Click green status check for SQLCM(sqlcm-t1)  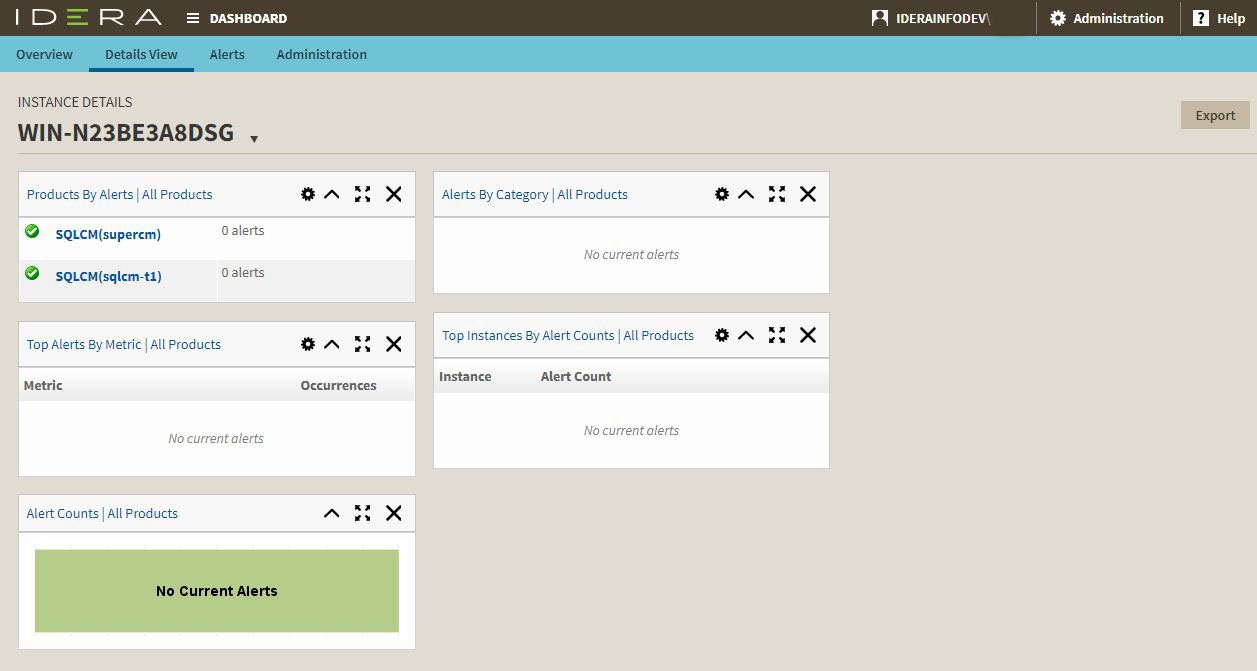[x=32, y=273]
